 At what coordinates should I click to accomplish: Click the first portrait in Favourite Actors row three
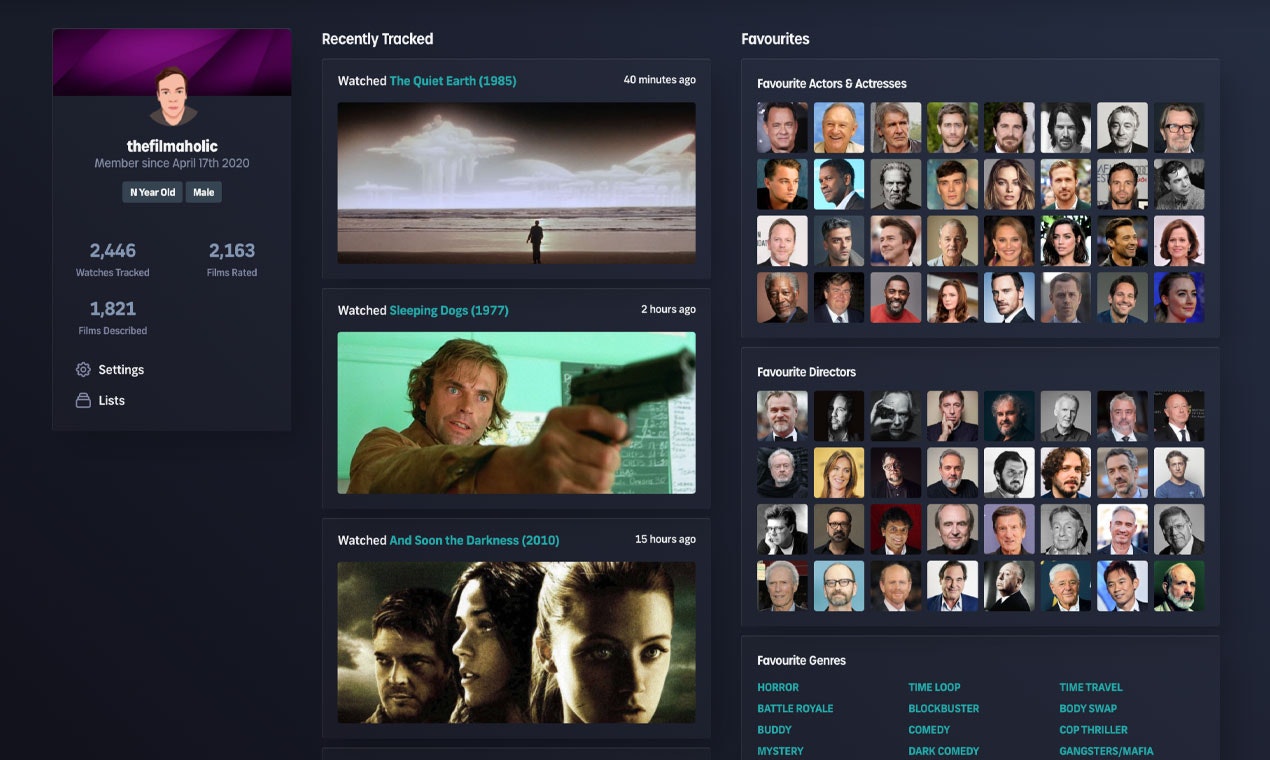[782, 241]
